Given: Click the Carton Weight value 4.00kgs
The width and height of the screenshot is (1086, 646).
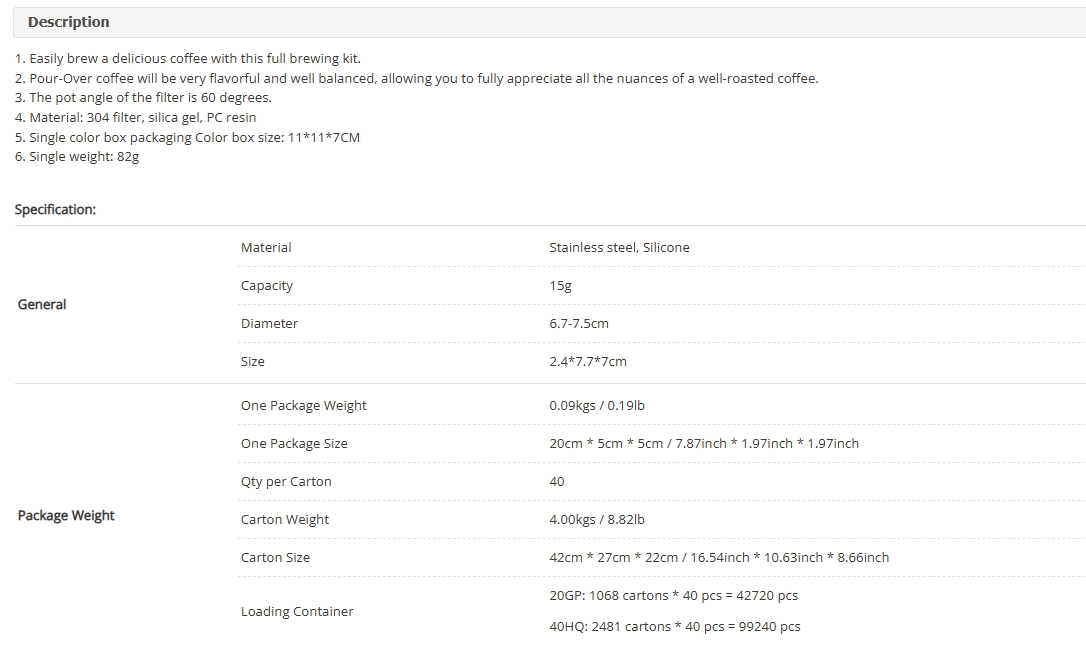Looking at the screenshot, I should [x=597, y=520].
